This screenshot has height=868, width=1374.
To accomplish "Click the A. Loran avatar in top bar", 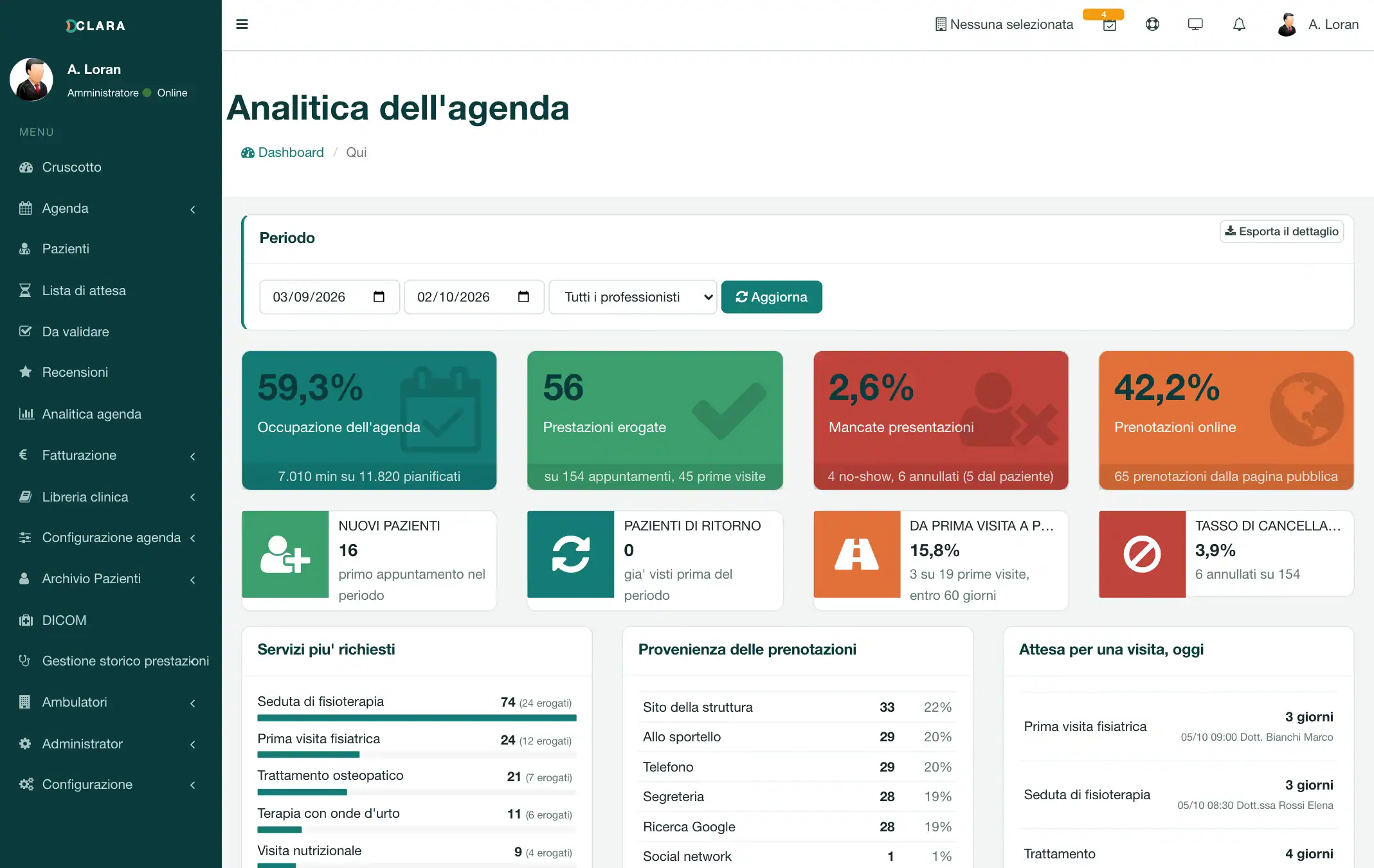I will tap(1287, 24).
